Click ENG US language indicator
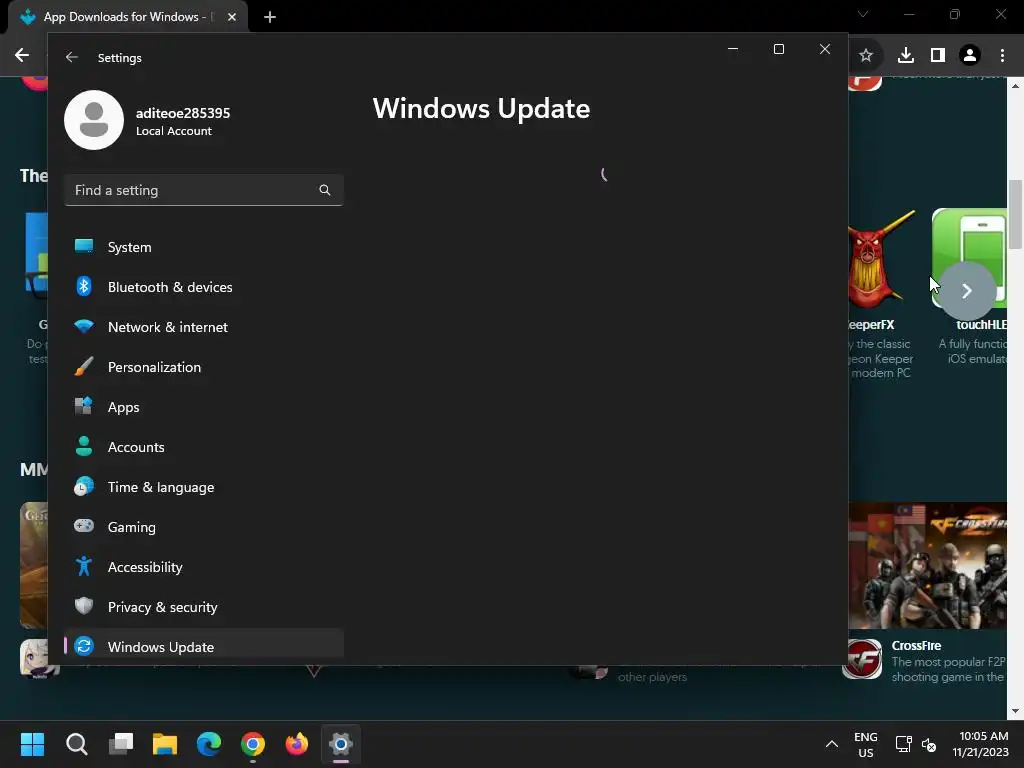Image resolution: width=1024 pixels, height=768 pixels. pyautogui.click(x=866, y=744)
